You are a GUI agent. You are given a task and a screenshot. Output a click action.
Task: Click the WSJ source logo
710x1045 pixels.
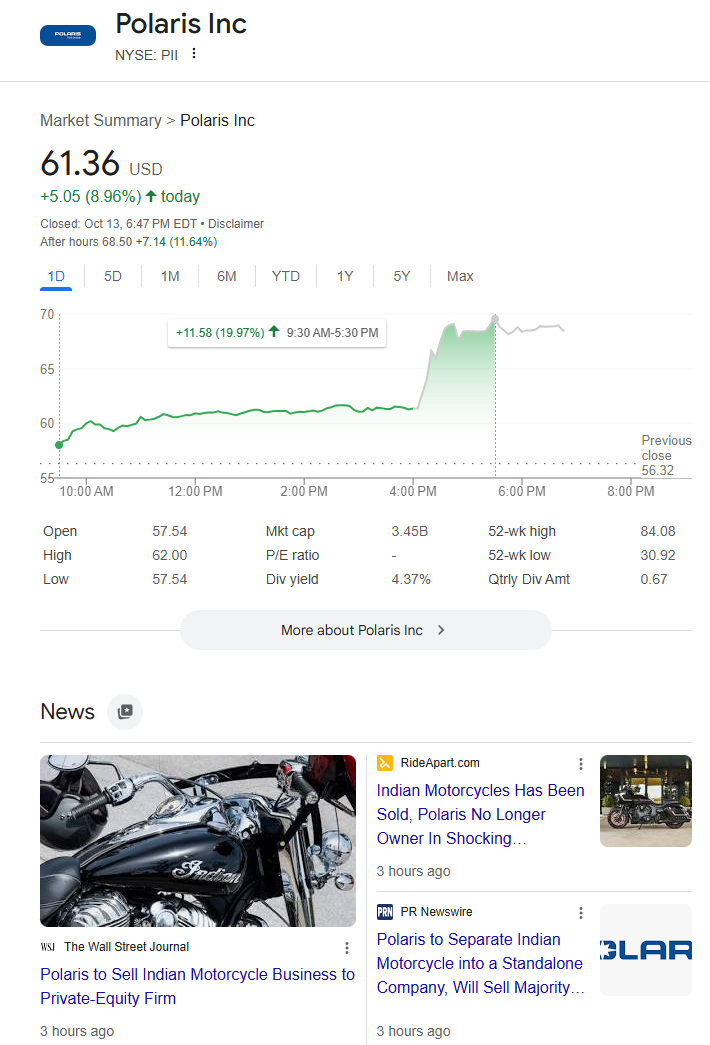pyautogui.click(x=48, y=947)
